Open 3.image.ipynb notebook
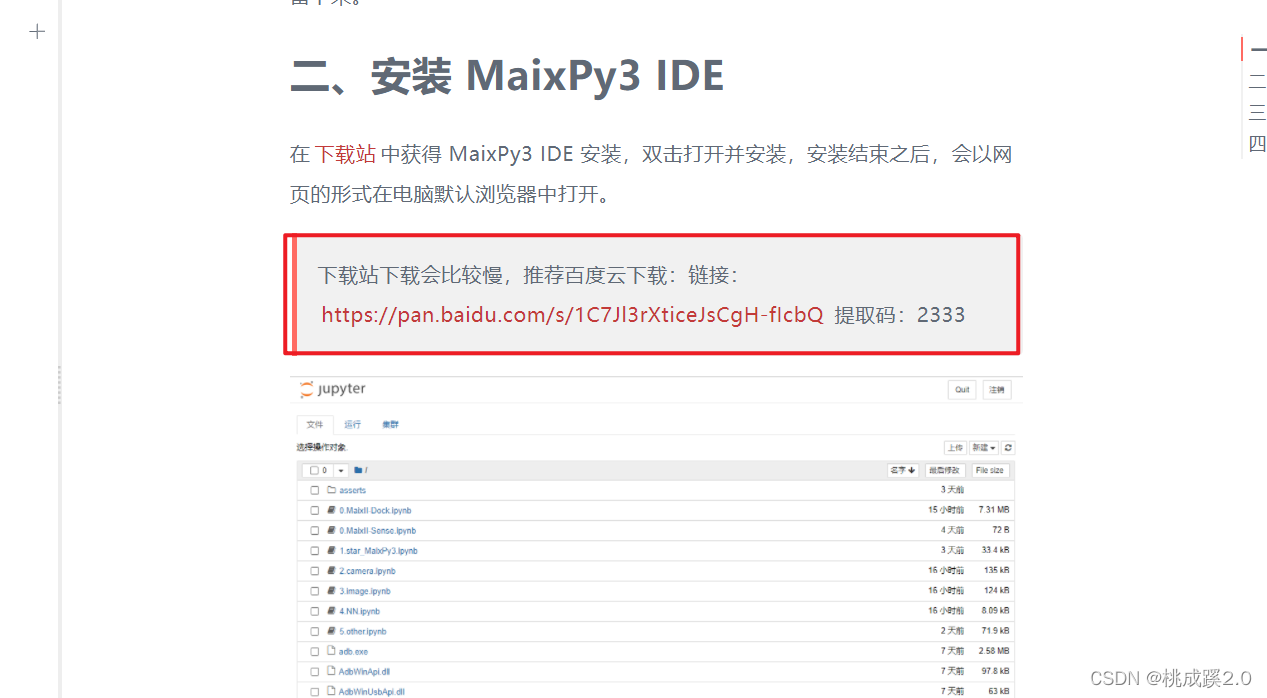The image size is (1267, 698). (365, 591)
